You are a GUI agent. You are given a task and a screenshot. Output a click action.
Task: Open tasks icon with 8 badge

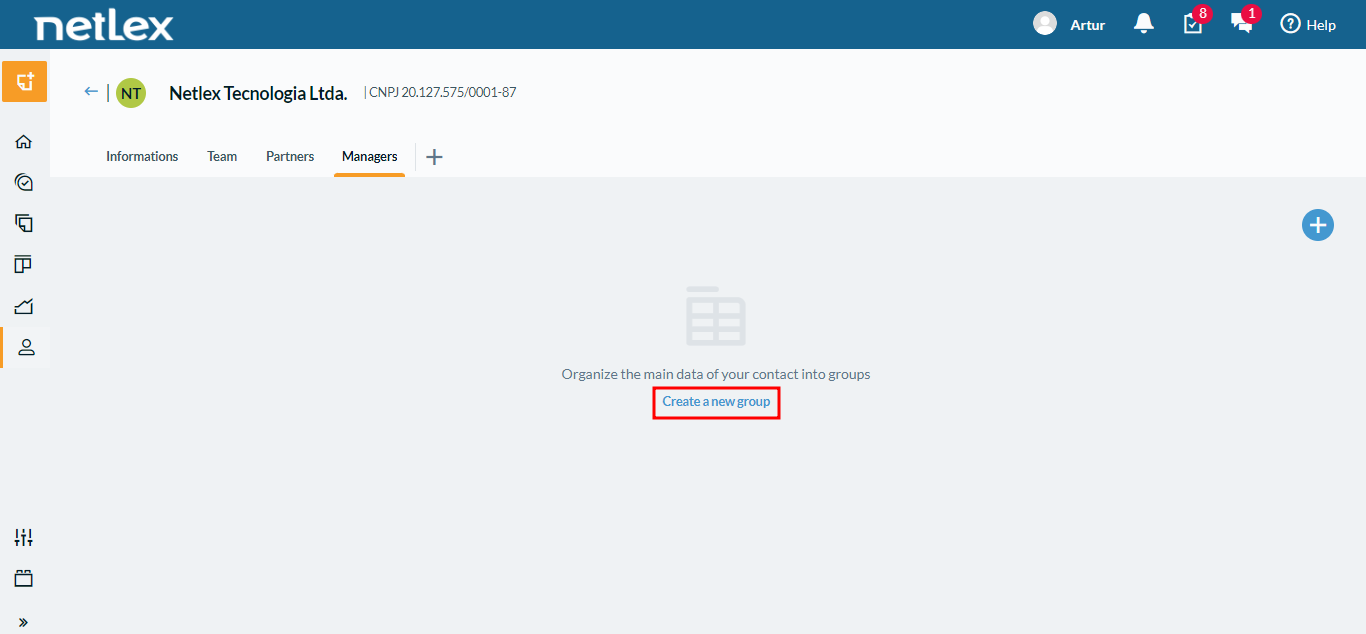coord(1194,22)
